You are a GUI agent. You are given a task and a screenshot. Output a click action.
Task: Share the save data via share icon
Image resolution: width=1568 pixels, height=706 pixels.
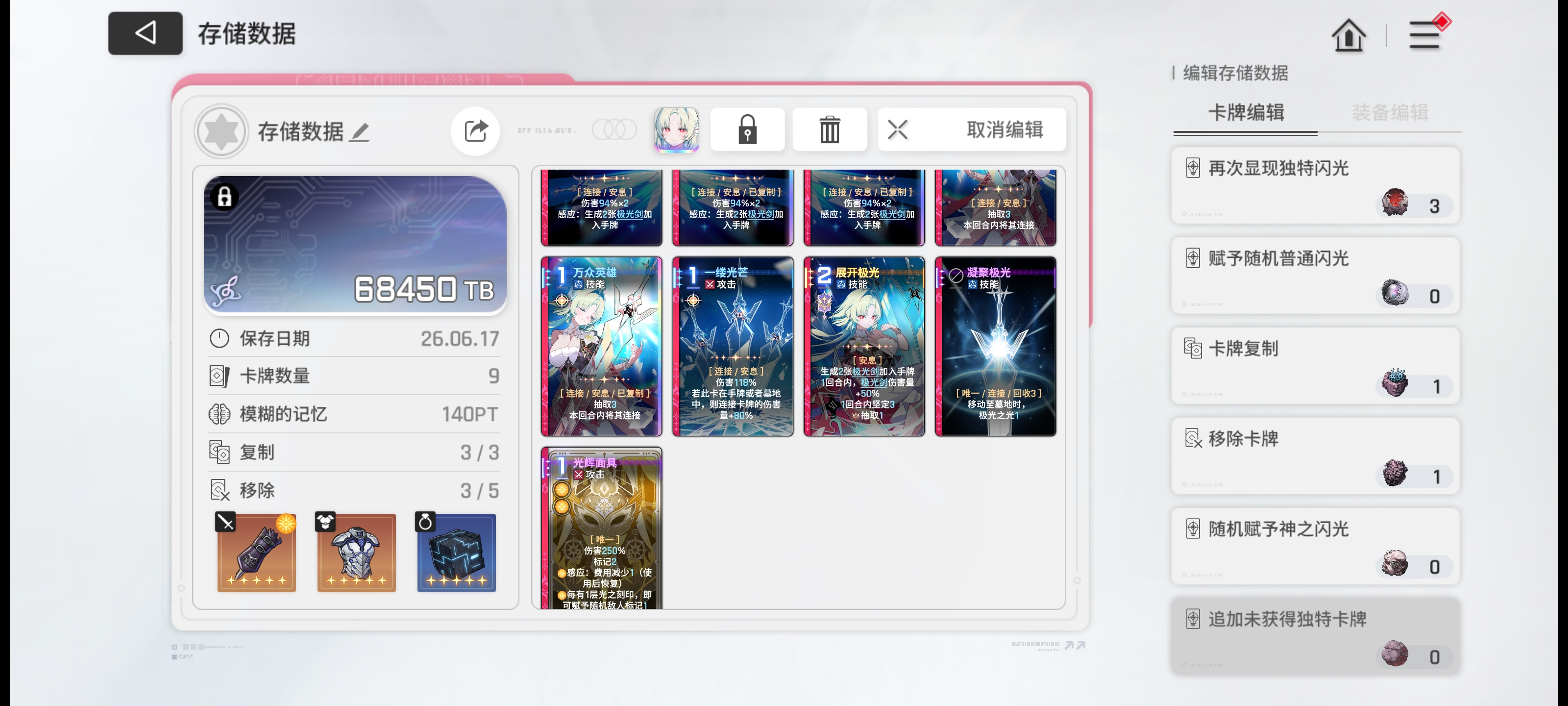(475, 130)
